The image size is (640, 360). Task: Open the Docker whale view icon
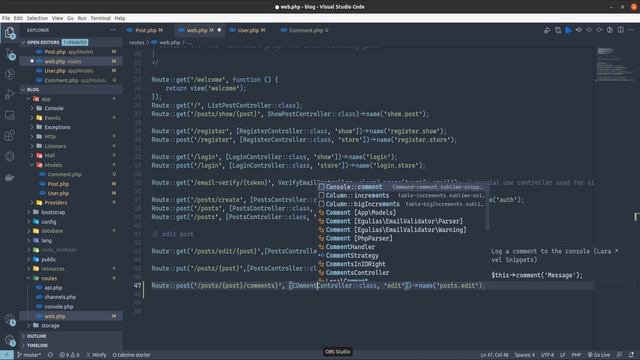tap(10, 177)
